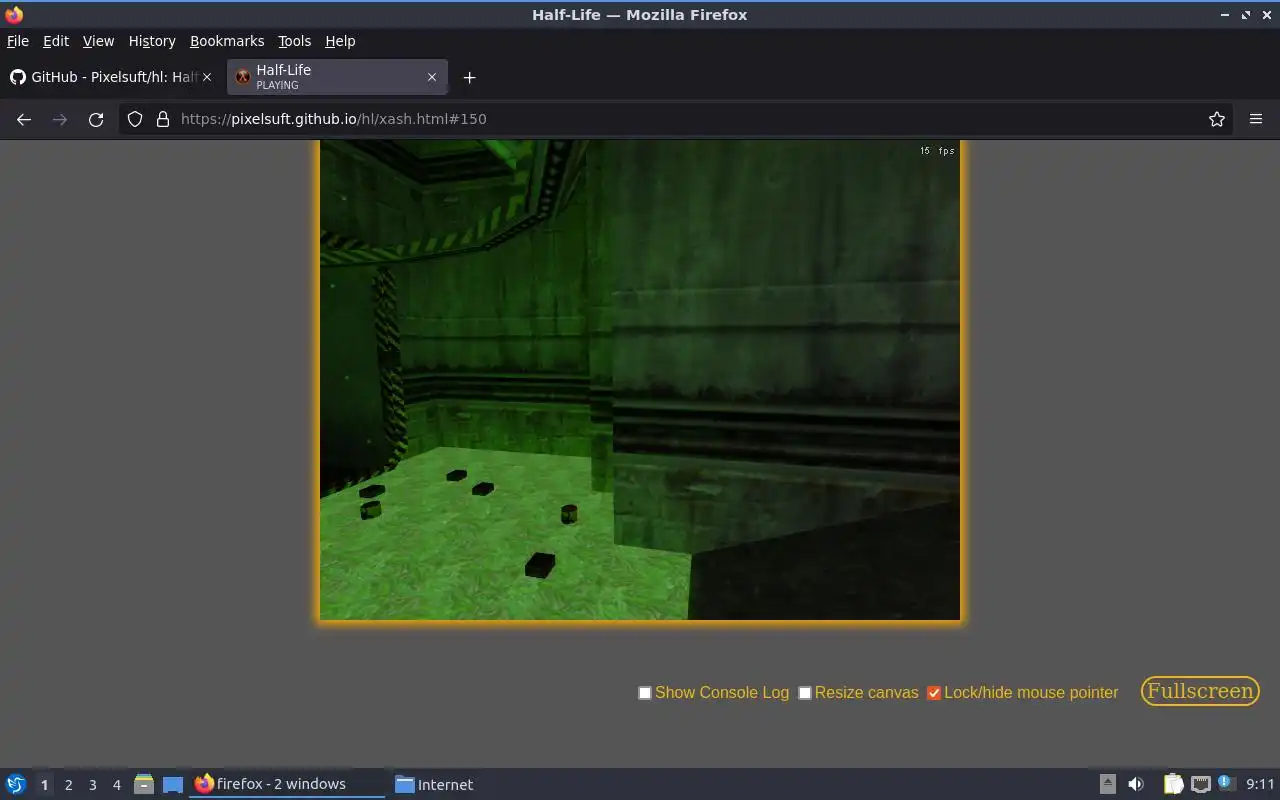Open a new tab with plus button
The image size is (1280, 800).
click(469, 77)
